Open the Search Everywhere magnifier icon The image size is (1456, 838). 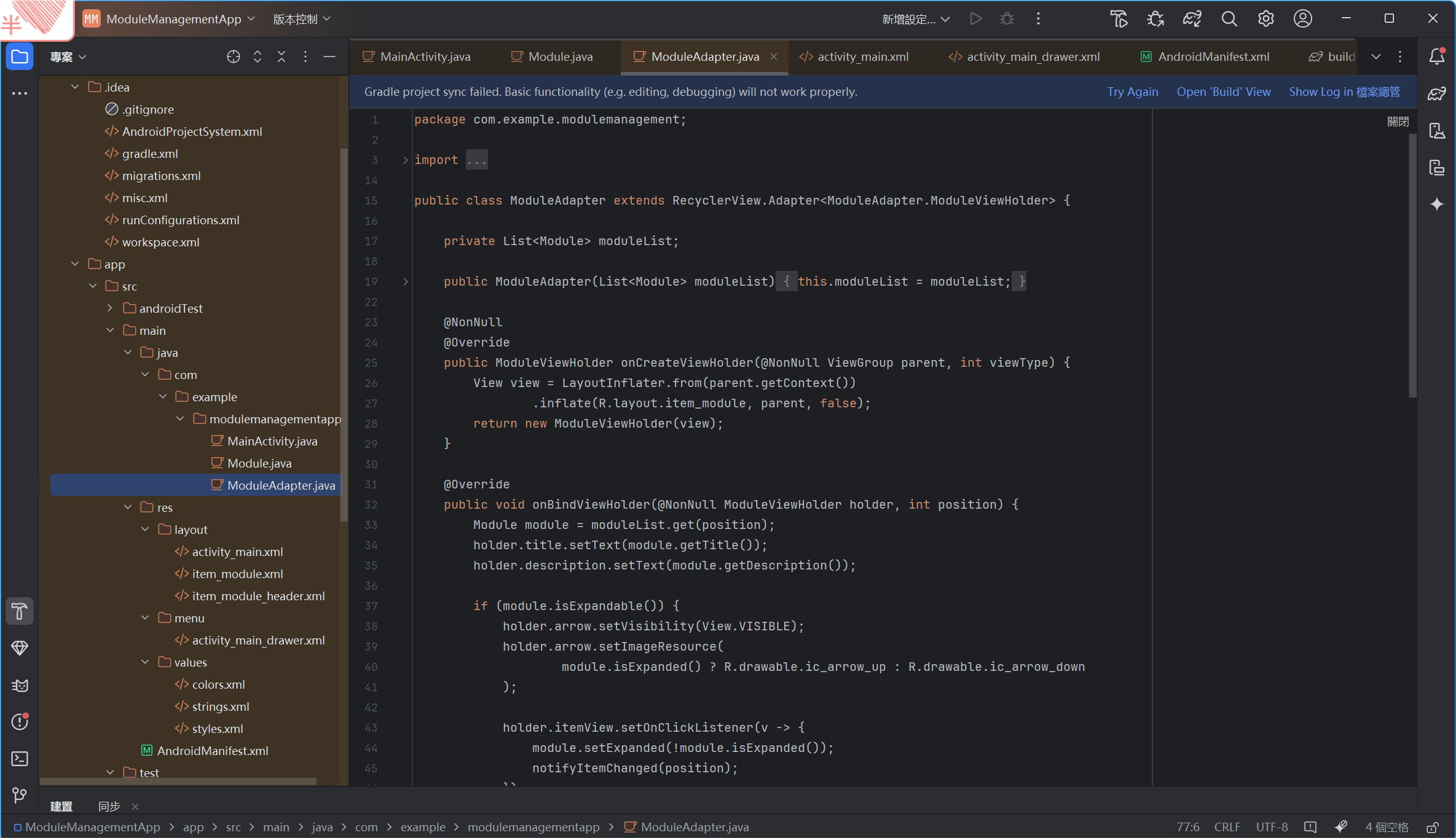point(1229,19)
